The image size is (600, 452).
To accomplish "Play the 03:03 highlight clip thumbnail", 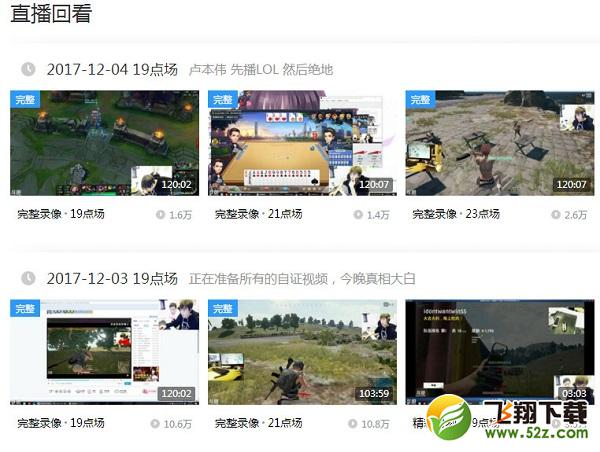I will click(x=500, y=352).
